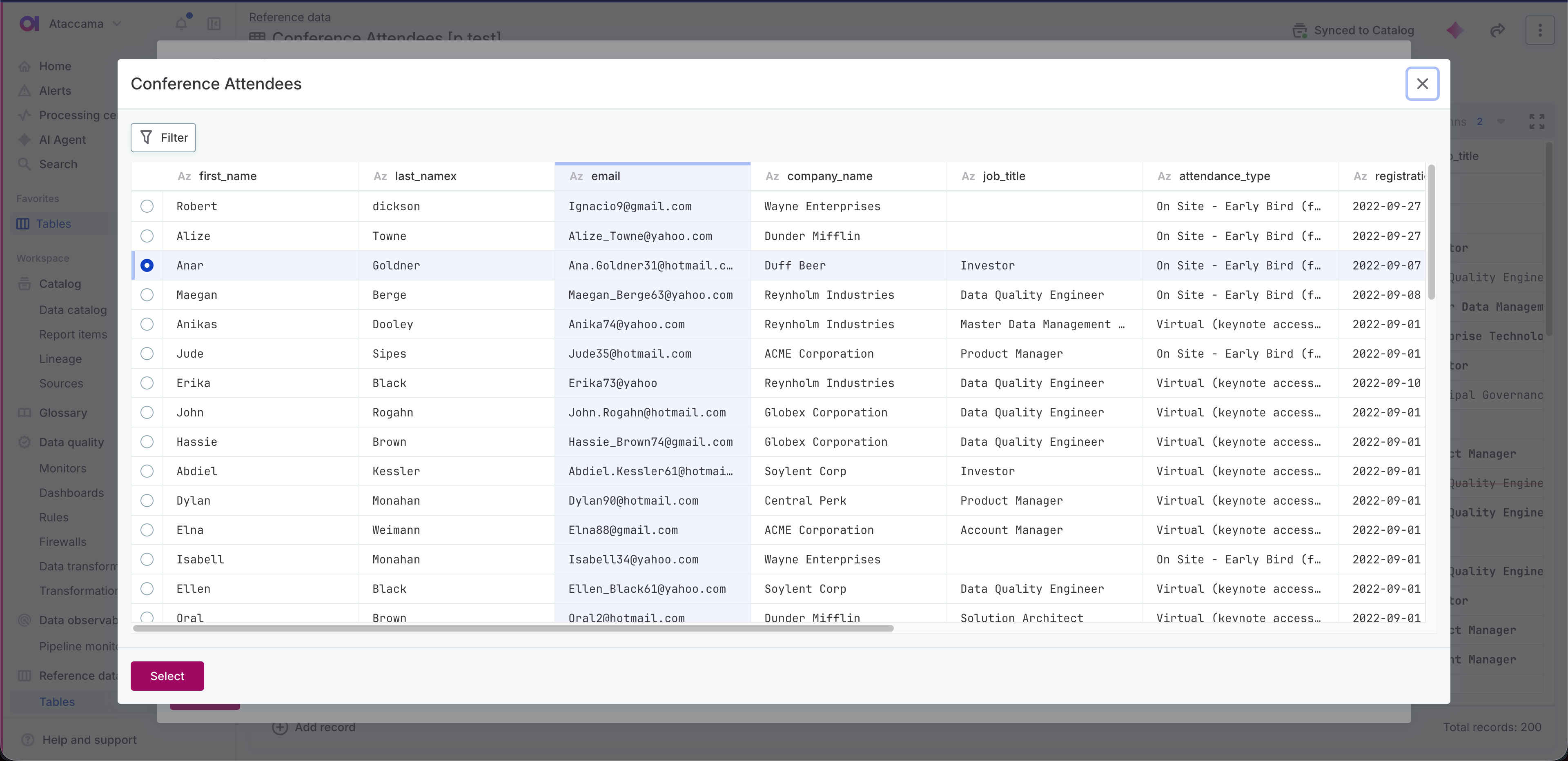Click the horizontal scrollbar of the table
Screen dimensions: 1568x761
tap(513, 628)
